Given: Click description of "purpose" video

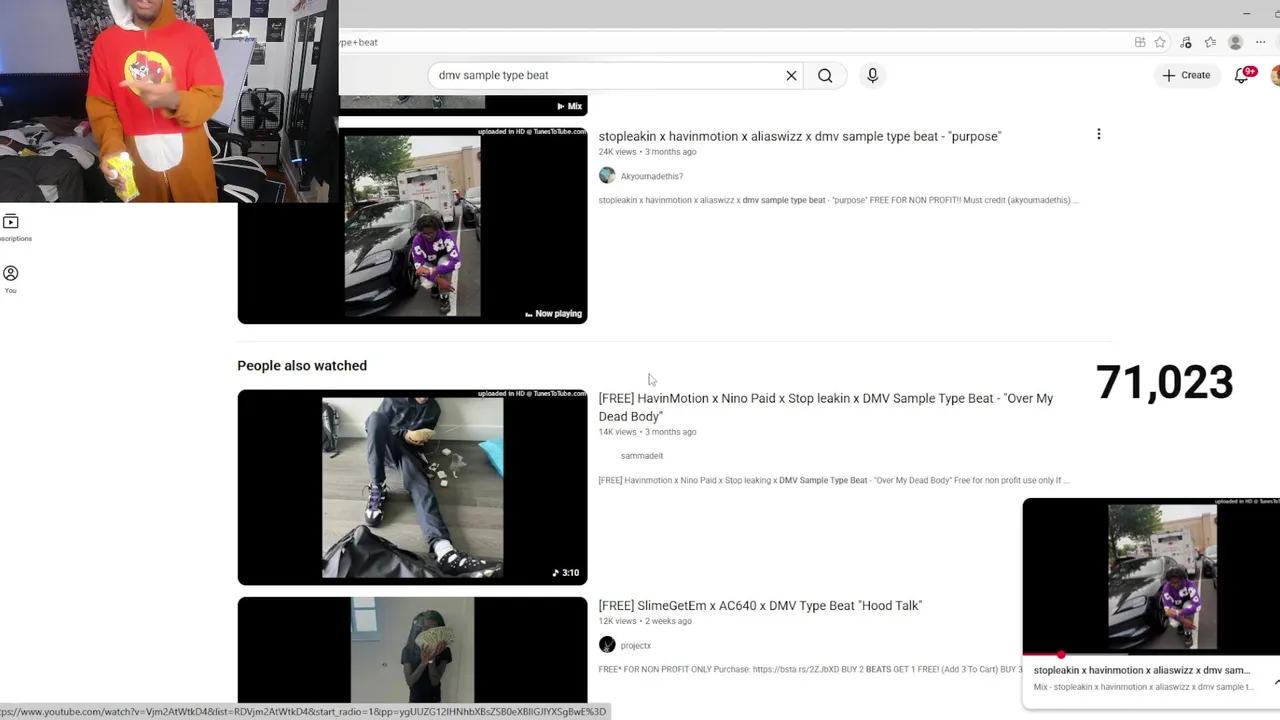Looking at the screenshot, I should (x=839, y=200).
